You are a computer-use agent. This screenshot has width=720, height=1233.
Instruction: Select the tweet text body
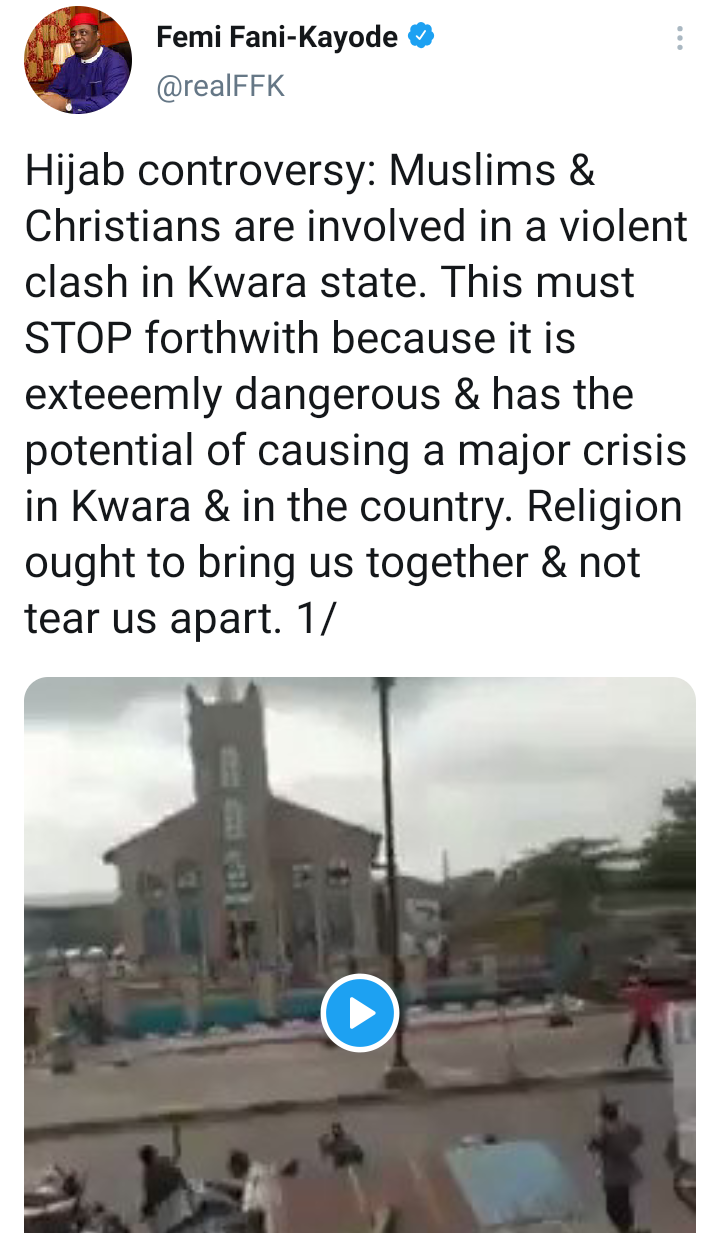(356, 395)
